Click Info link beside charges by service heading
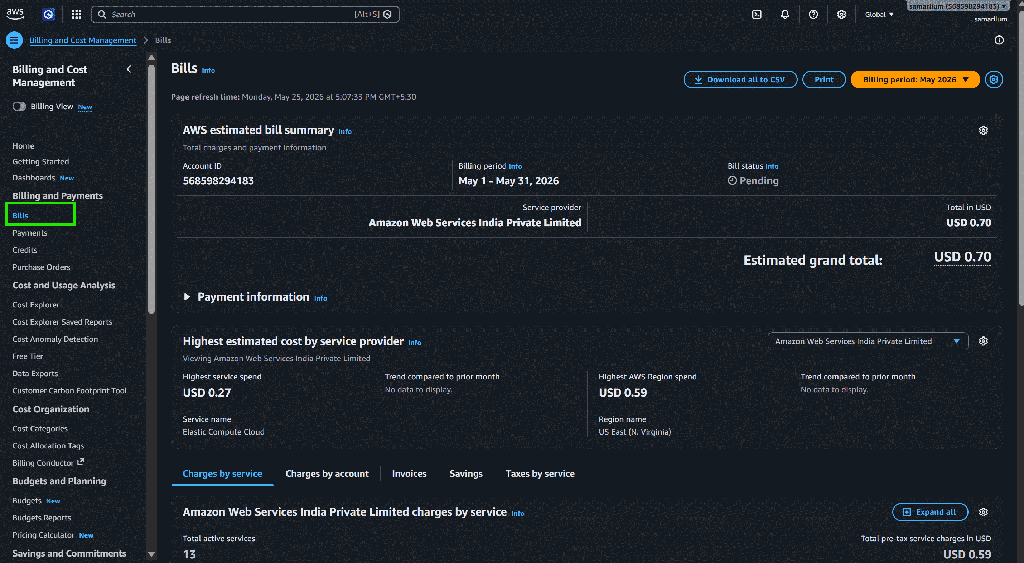The height and width of the screenshot is (563, 1024). [518, 513]
